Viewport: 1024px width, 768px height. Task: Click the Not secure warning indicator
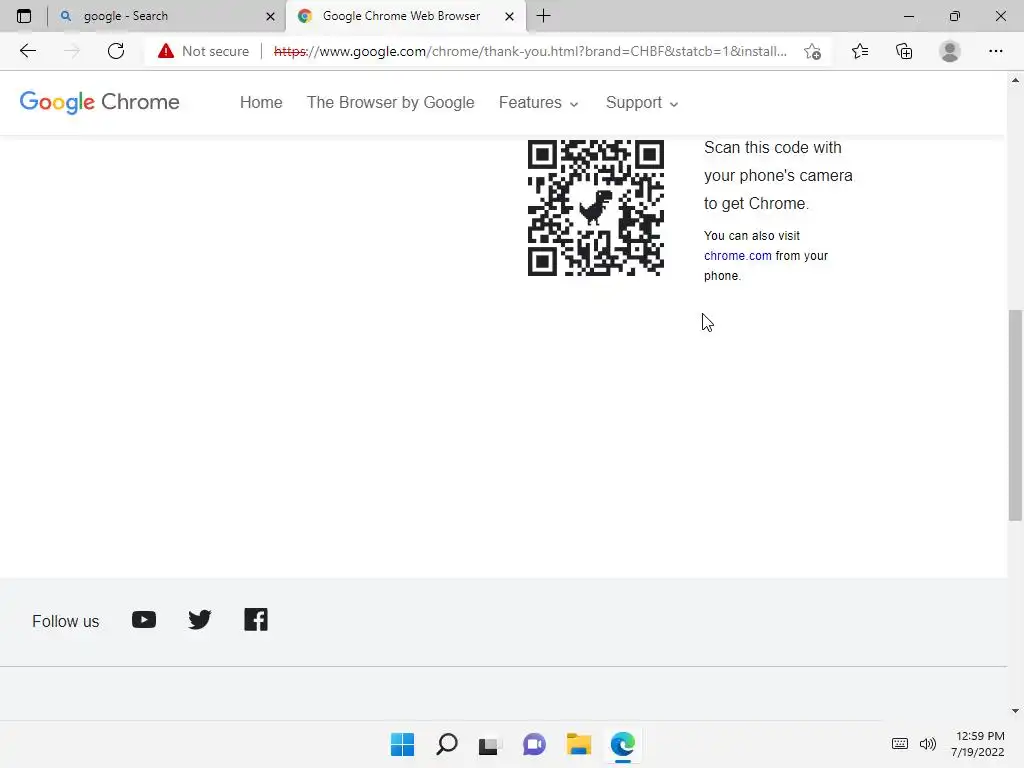tap(203, 51)
